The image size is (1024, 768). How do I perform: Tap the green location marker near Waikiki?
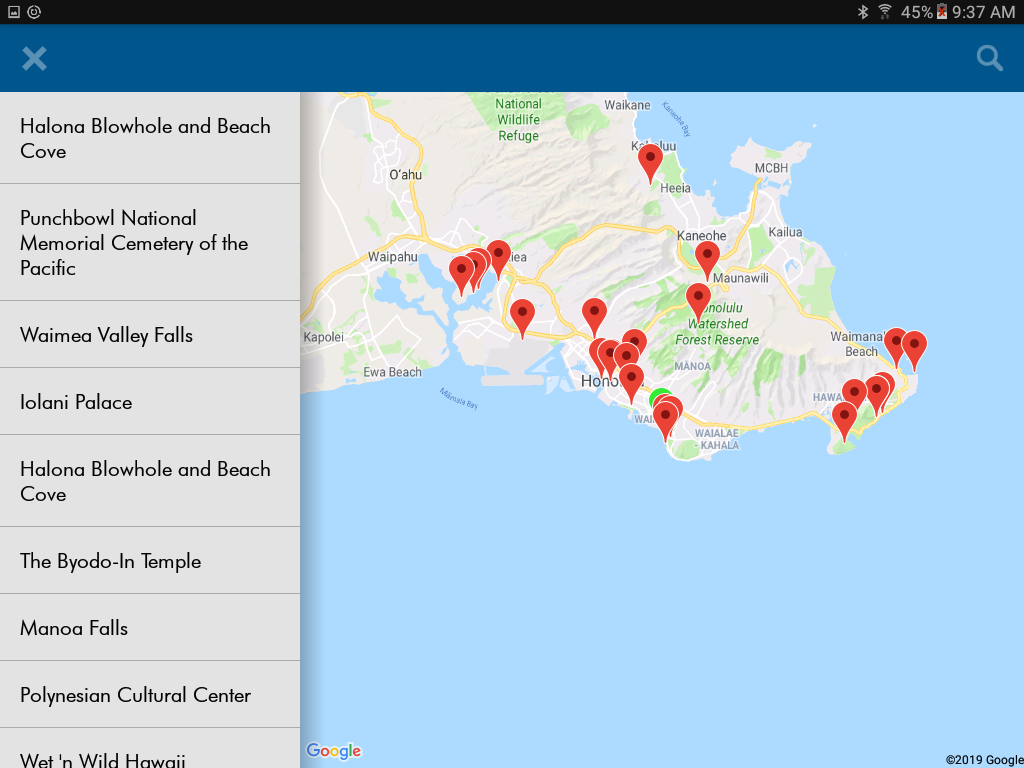(x=660, y=397)
